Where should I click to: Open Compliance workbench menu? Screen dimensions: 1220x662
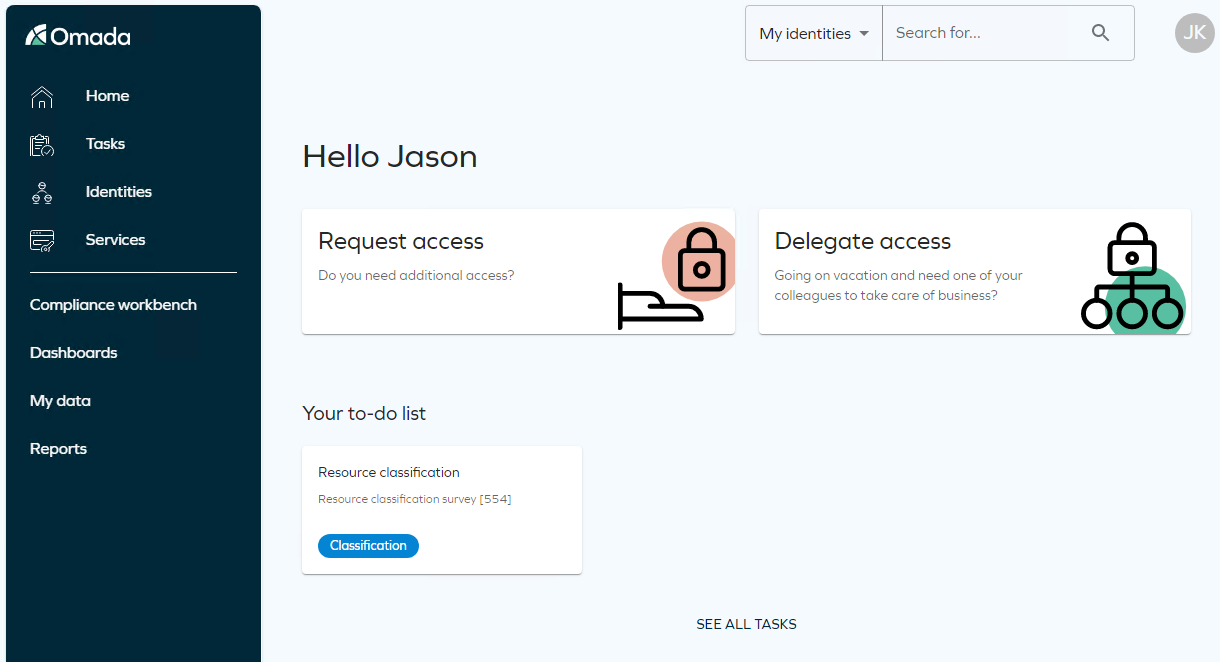(113, 305)
